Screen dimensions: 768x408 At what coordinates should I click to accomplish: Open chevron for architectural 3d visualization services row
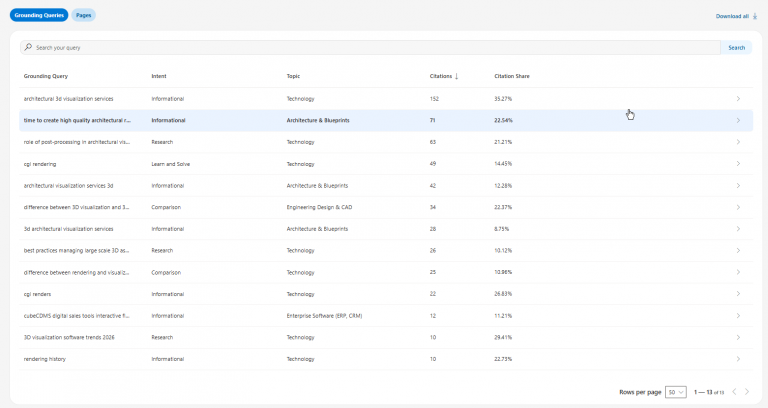click(738, 98)
